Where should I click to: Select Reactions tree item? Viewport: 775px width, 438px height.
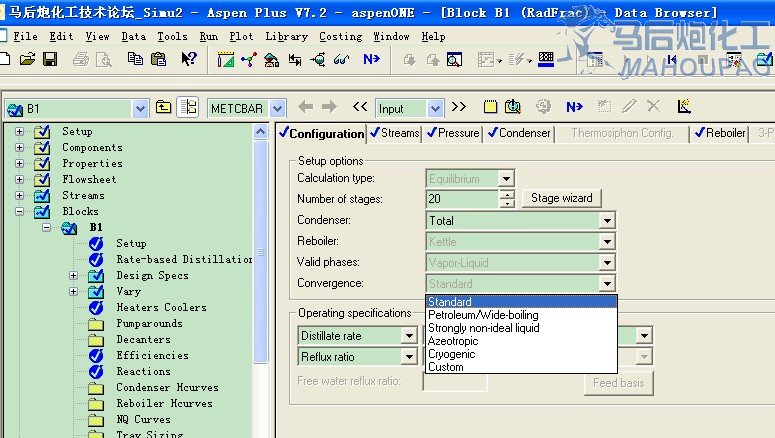coord(143,371)
